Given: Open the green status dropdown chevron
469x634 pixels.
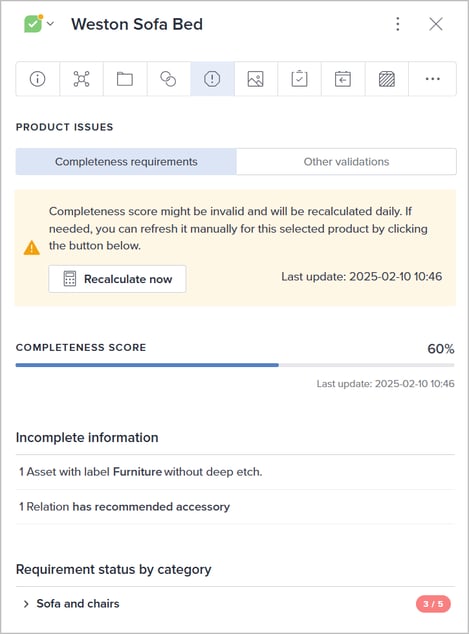Looking at the screenshot, I should pos(51,24).
